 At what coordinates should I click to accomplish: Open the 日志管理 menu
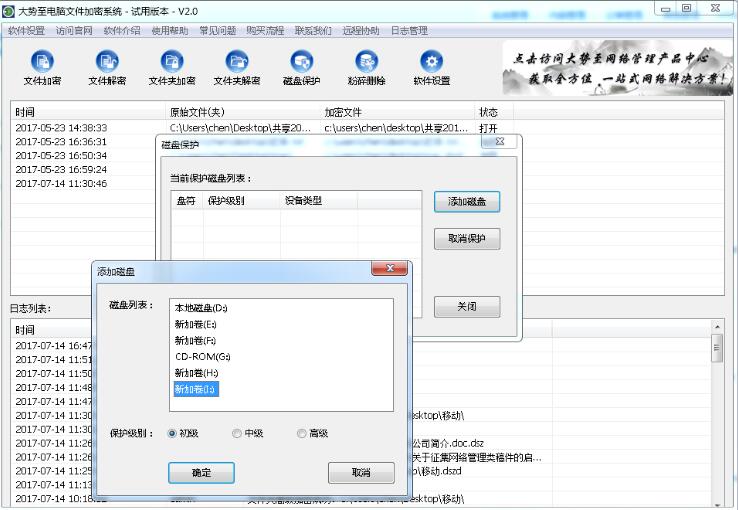coord(409,31)
